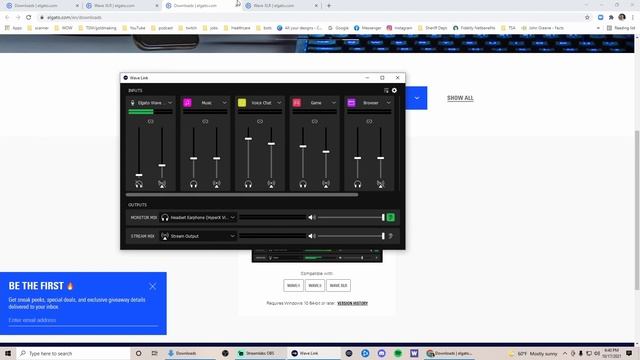The width and height of the screenshot is (640, 360).
Task: Expand the Game channel dropdown
Action: click(334, 103)
